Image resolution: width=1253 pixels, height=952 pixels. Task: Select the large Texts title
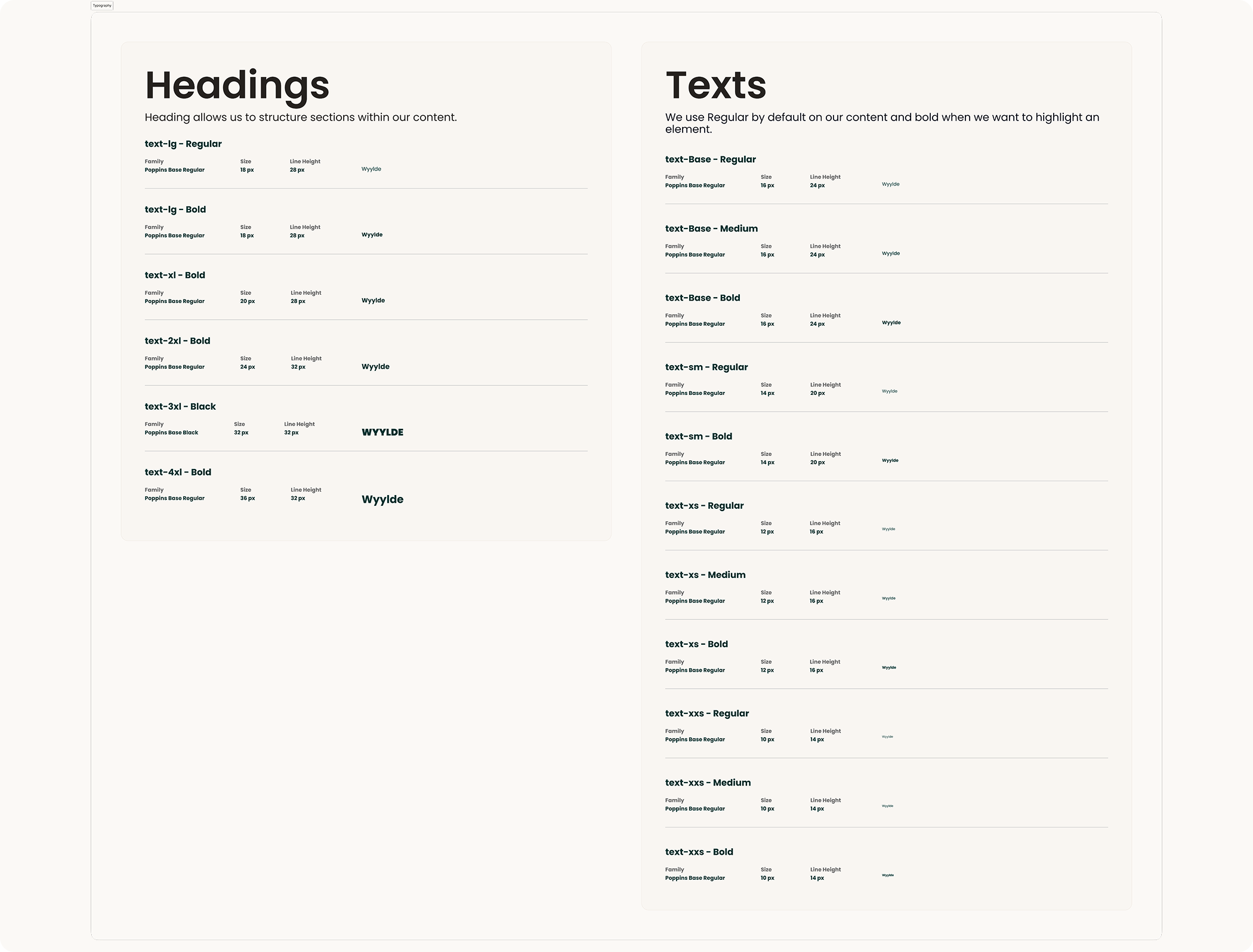coord(715,85)
